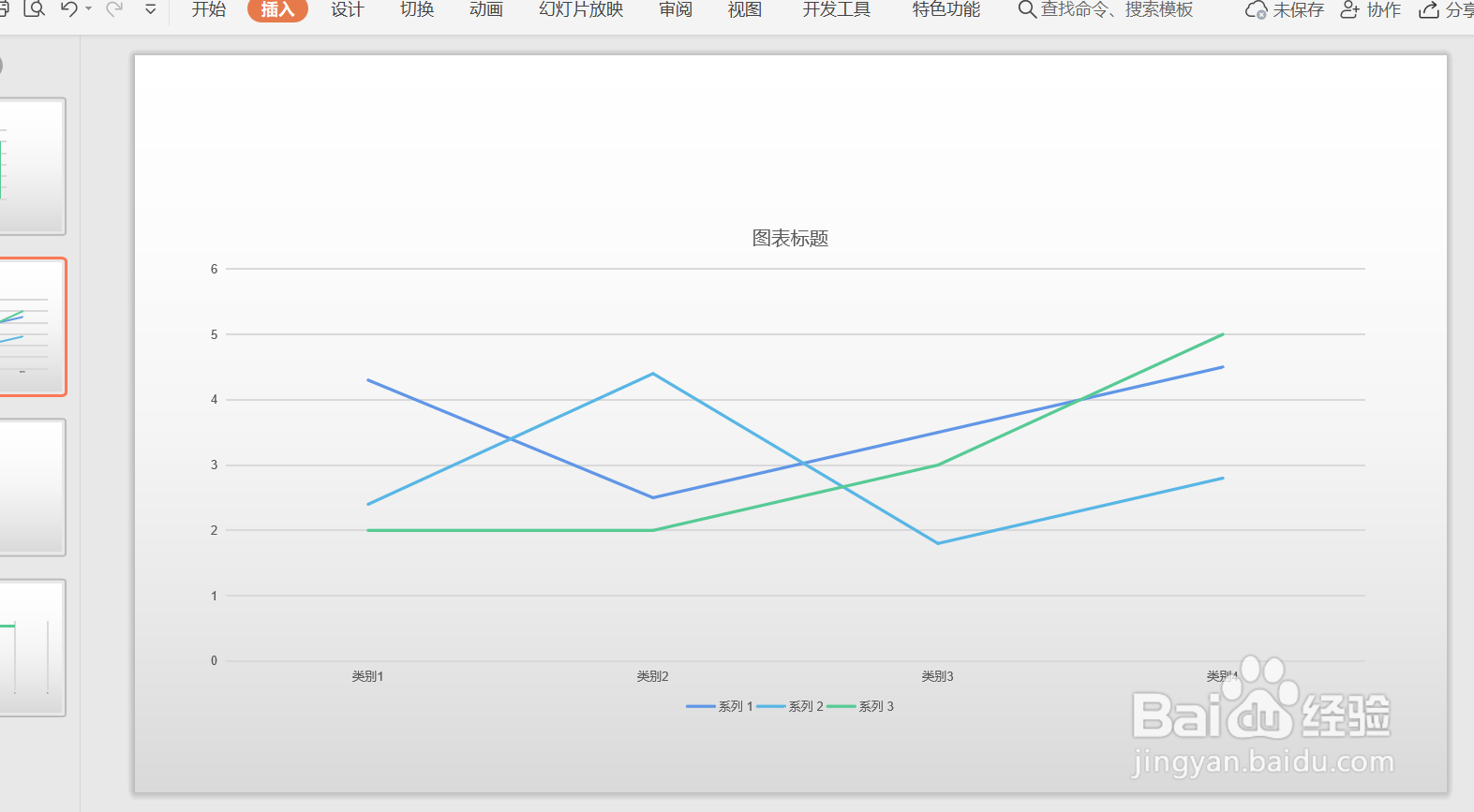This screenshot has width=1474, height=812.
Task: Select the 系列 2 legend entry
Action: click(x=790, y=706)
